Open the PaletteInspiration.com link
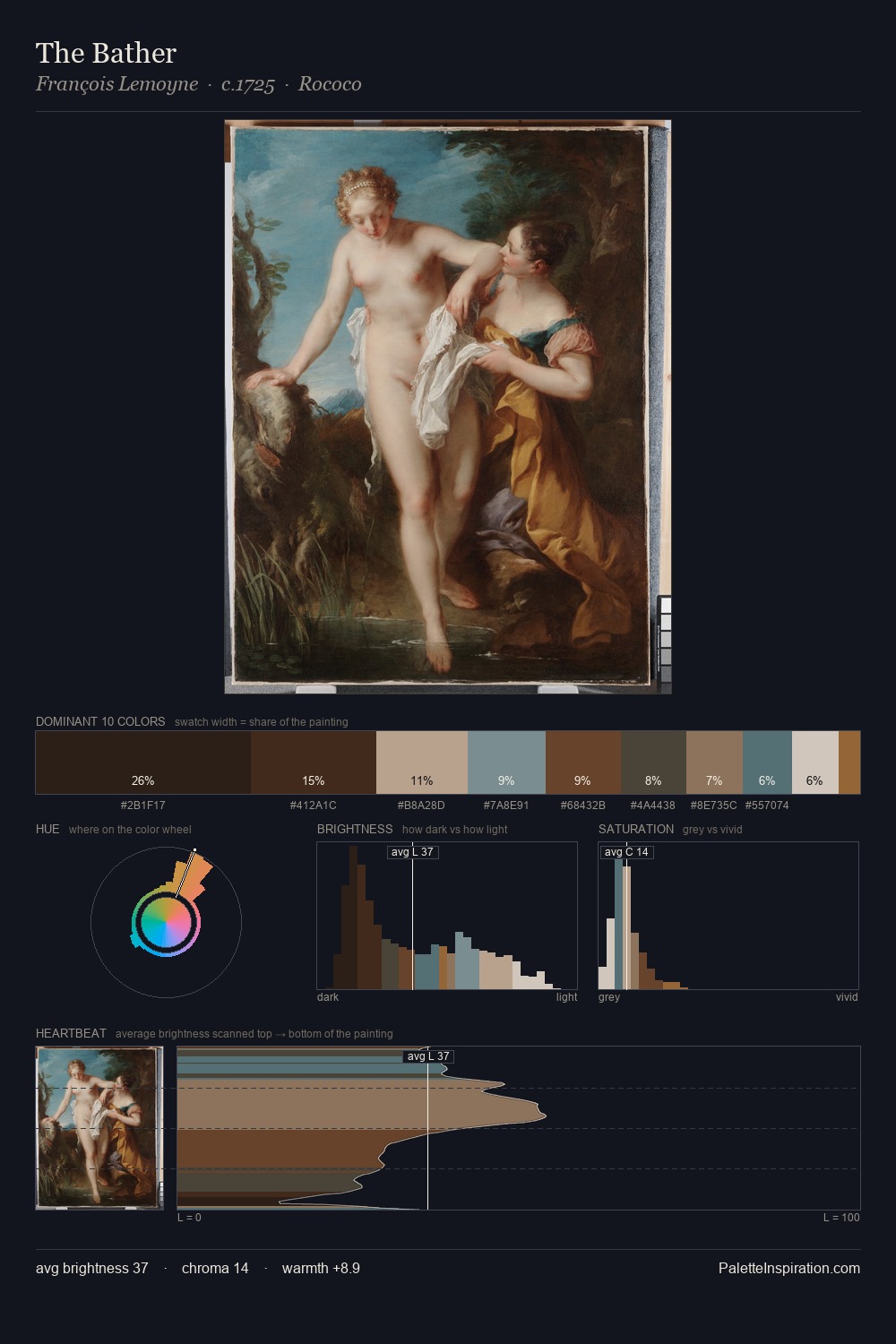 coord(789,1268)
